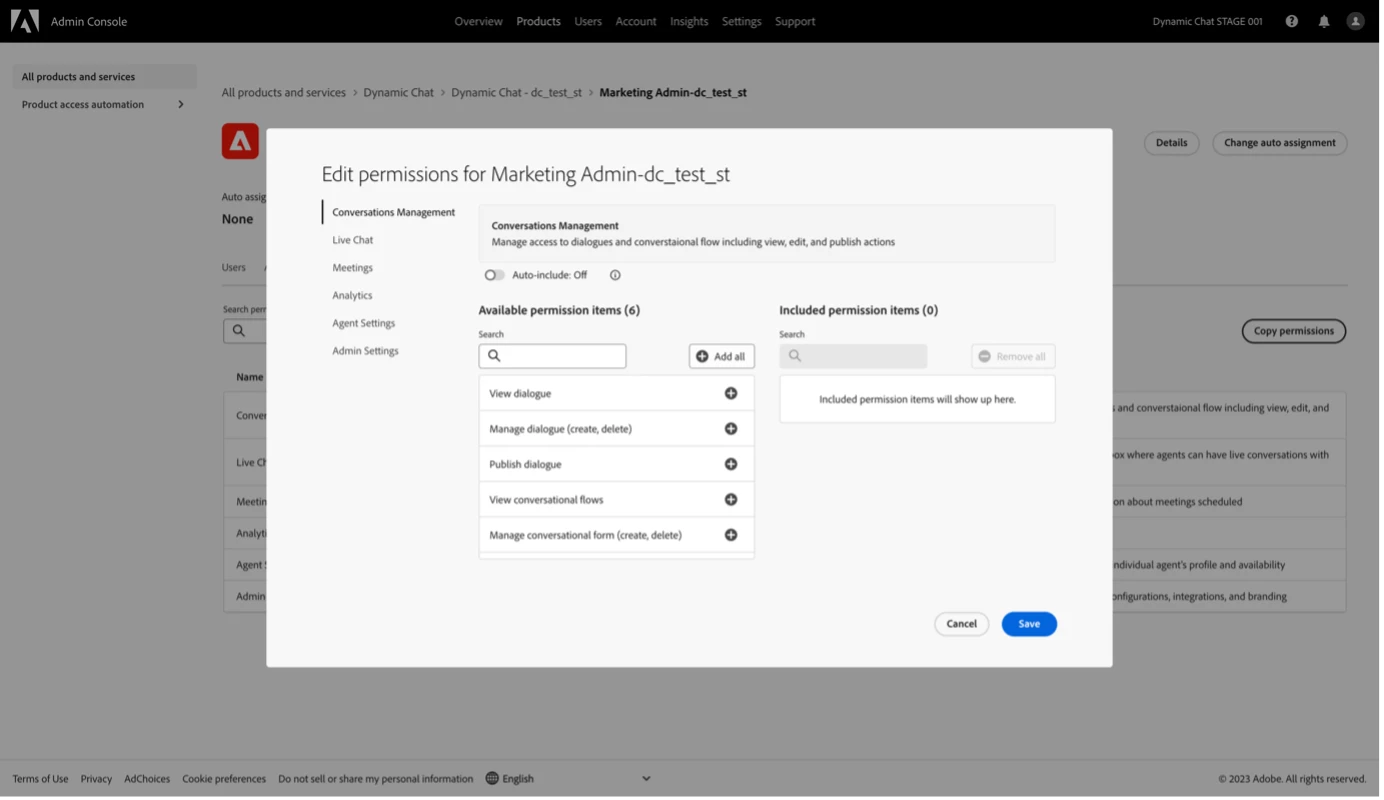Image resolution: width=1384 pixels, height=800 pixels.
Task: Select the Agent Settings section
Action: point(365,324)
